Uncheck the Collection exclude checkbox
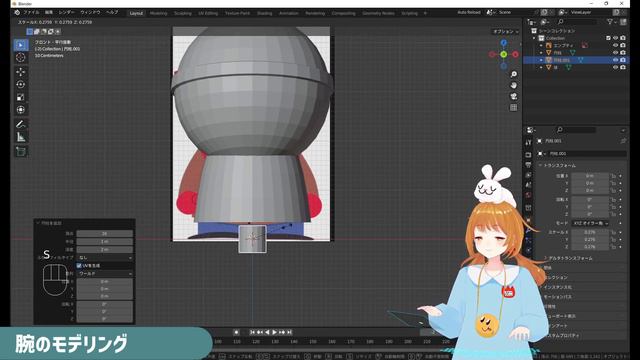The height and width of the screenshot is (360, 640). [x=608, y=38]
